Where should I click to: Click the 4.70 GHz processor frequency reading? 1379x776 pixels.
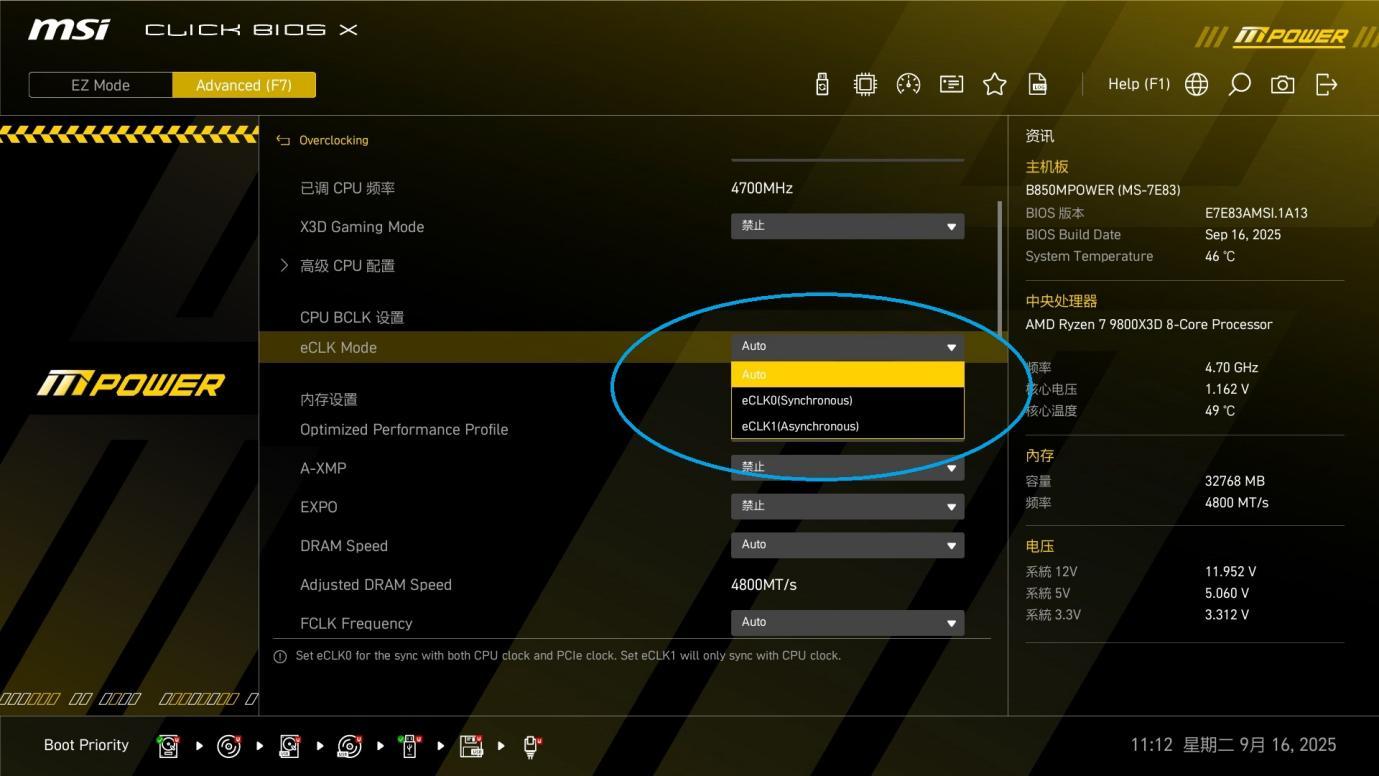(x=1232, y=368)
